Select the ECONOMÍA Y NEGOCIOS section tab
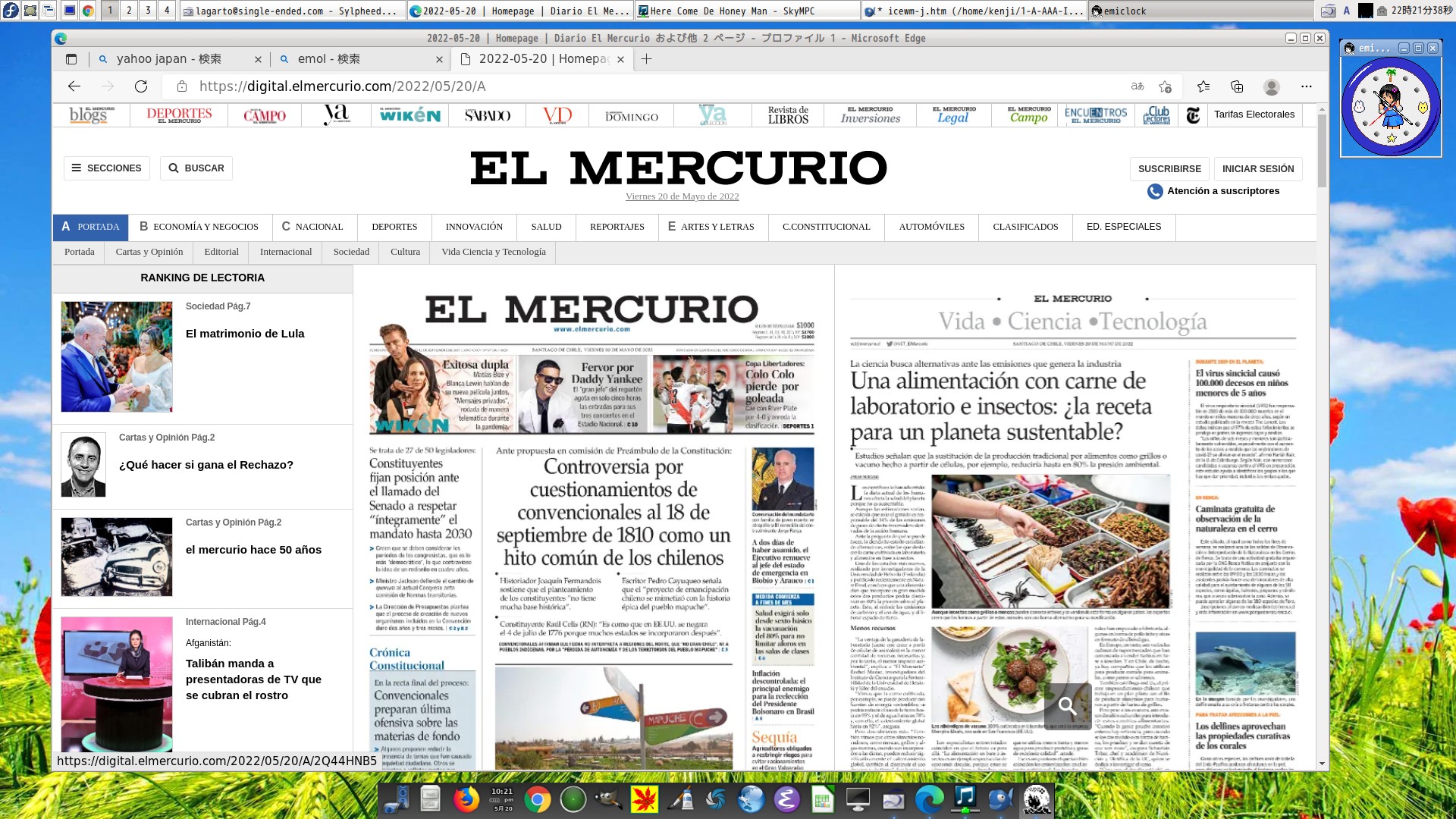 pos(199,227)
